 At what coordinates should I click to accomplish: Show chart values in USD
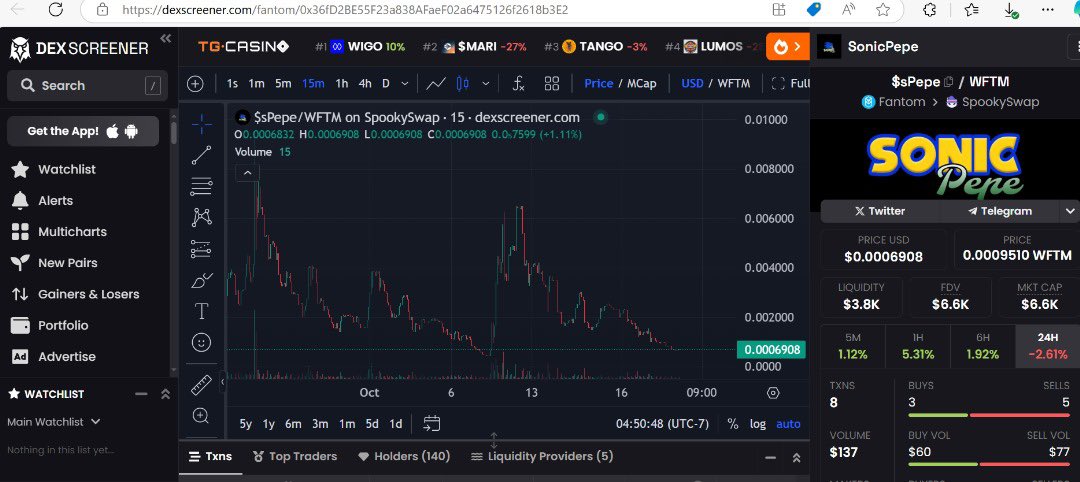[x=692, y=83]
